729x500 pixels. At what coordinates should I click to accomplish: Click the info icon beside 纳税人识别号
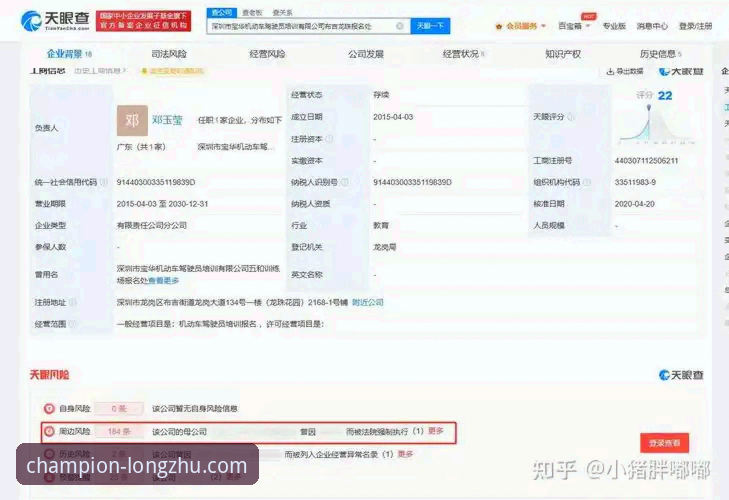[x=345, y=182]
